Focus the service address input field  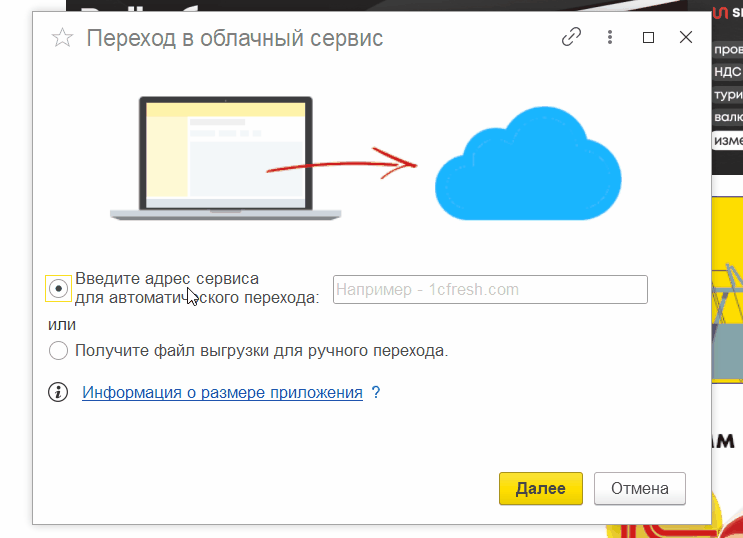pyautogui.click(x=490, y=289)
